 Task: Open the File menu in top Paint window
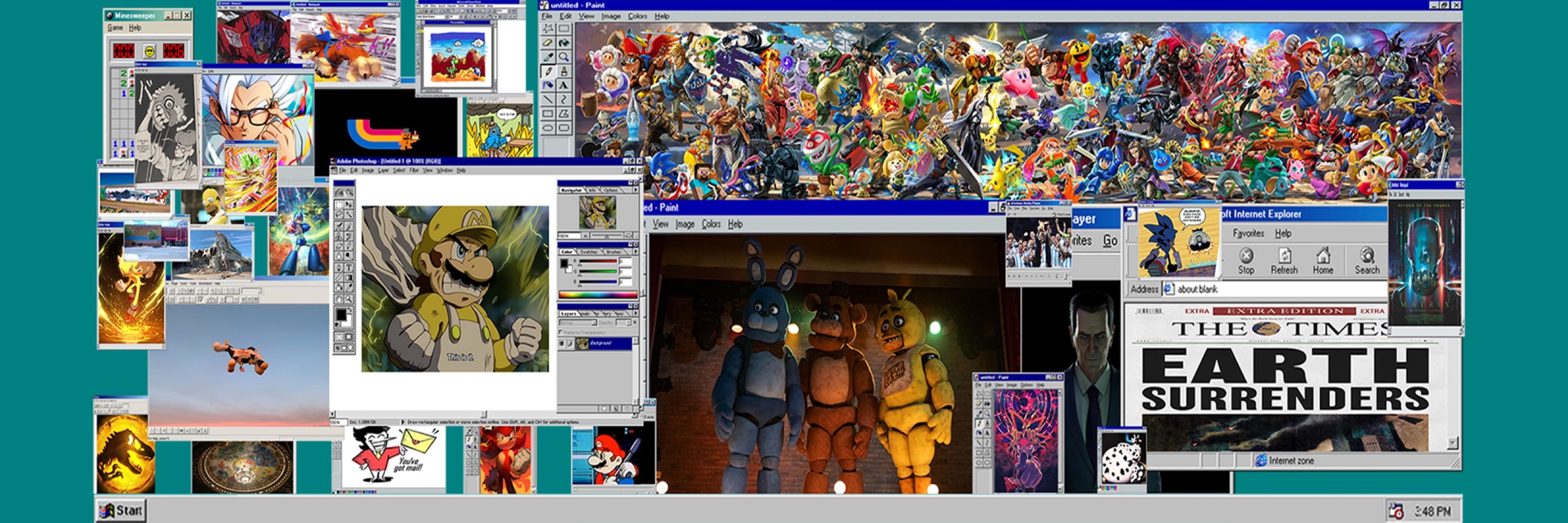[x=547, y=16]
